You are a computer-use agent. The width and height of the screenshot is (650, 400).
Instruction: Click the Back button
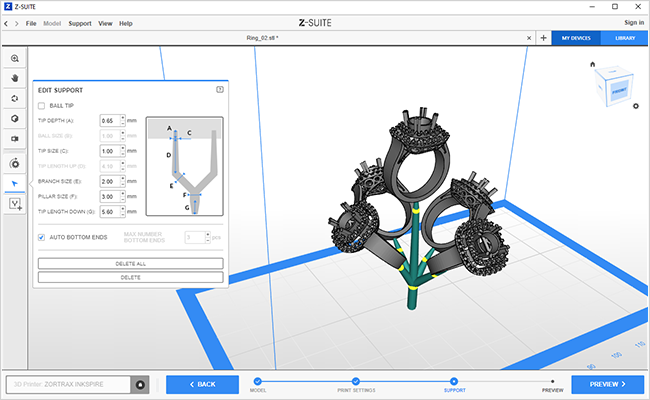[202, 385]
